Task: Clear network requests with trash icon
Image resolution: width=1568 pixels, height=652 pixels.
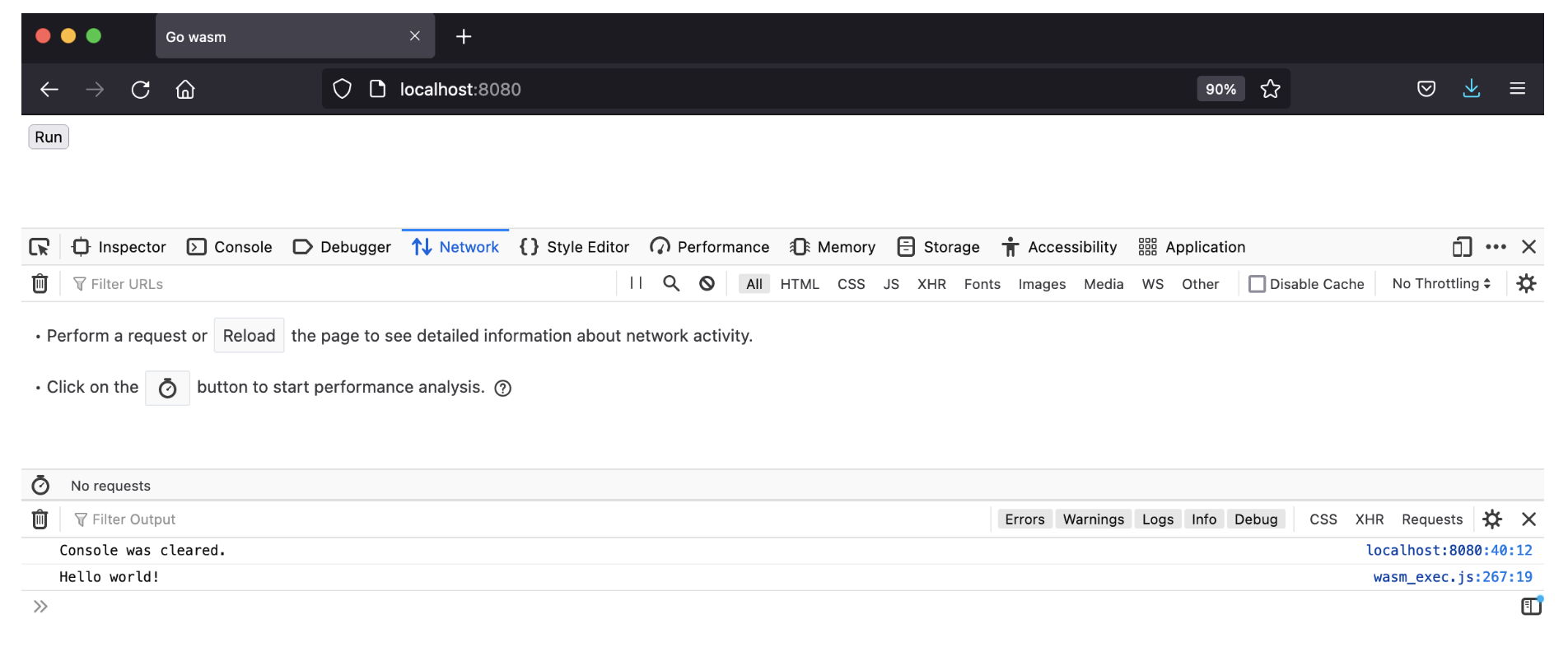Action: tap(40, 284)
